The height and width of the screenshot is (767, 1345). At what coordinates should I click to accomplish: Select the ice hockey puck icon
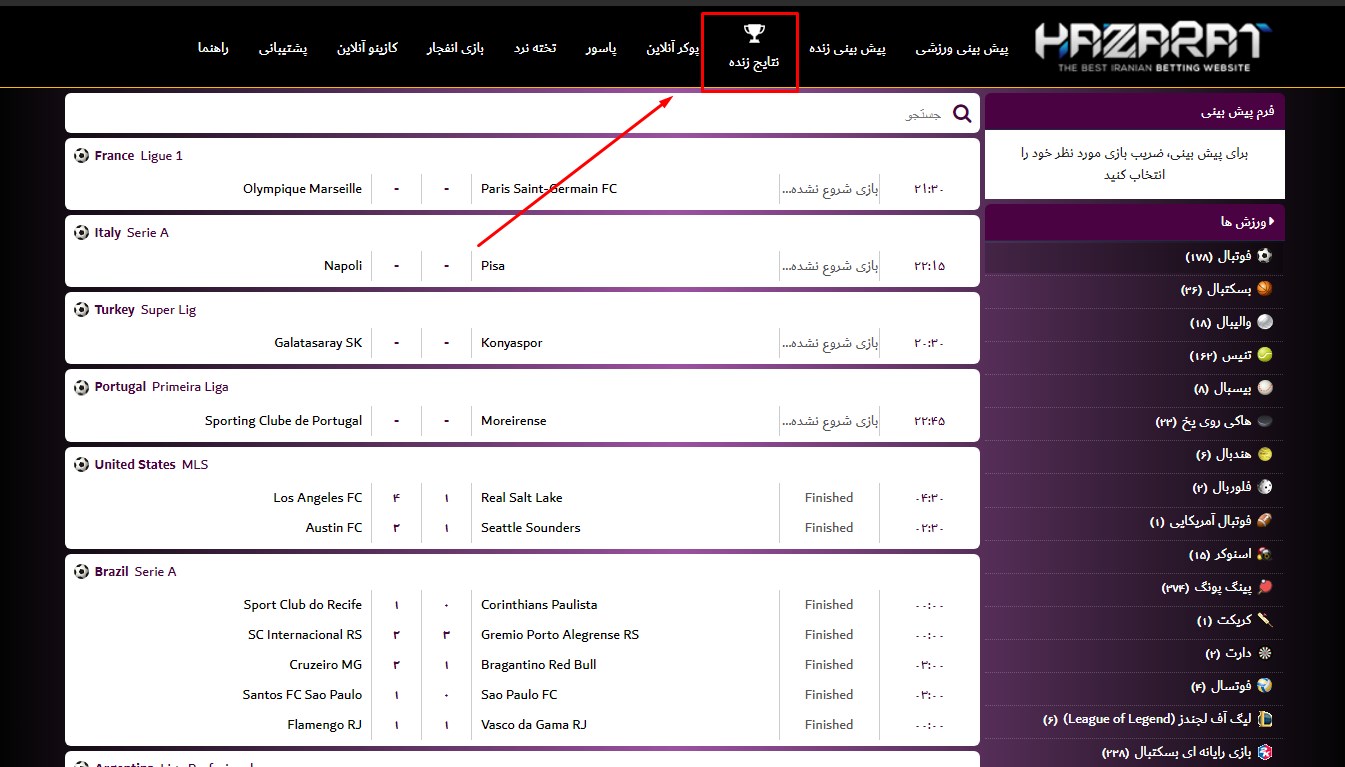1263,421
